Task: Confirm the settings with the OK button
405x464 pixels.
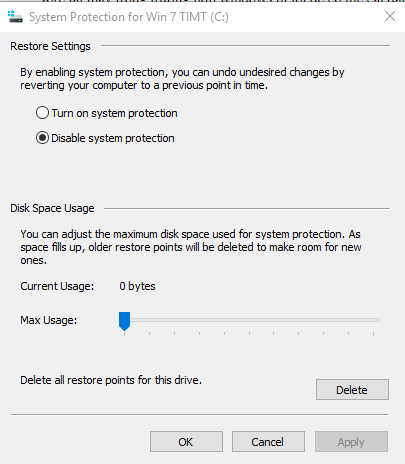Action: point(186,442)
